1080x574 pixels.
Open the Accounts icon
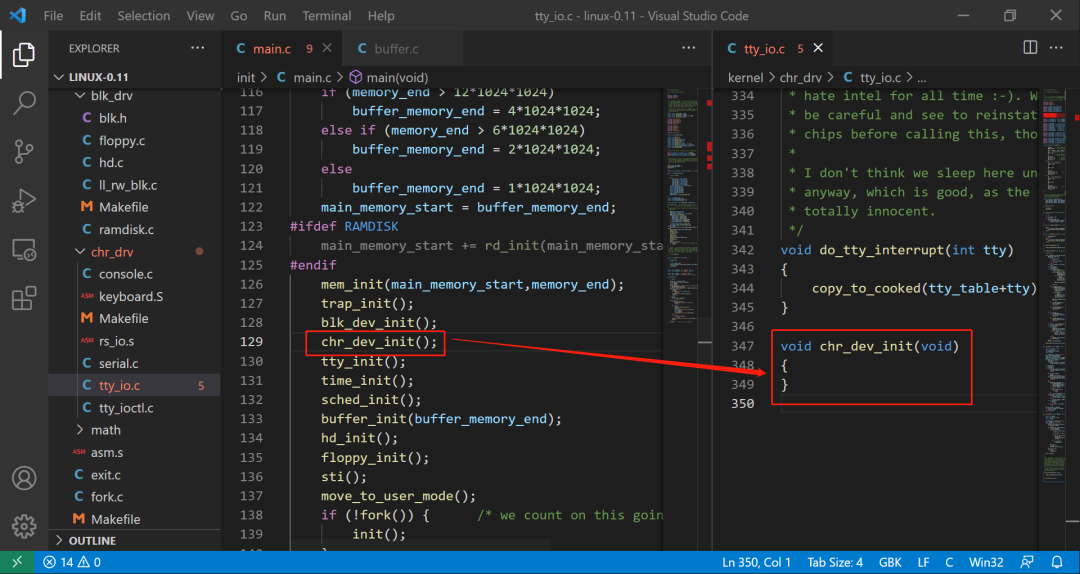(24, 478)
